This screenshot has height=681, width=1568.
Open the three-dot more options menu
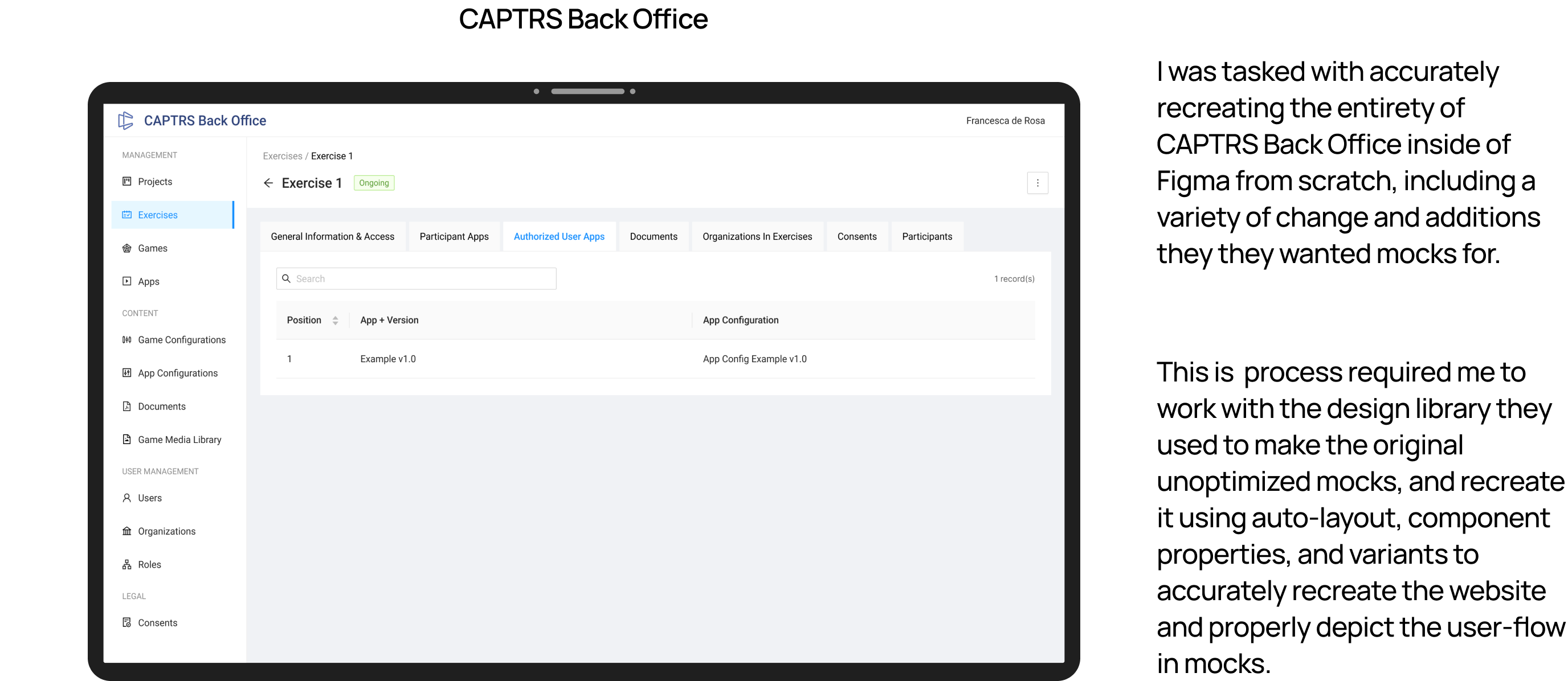[x=1037, y=183]
